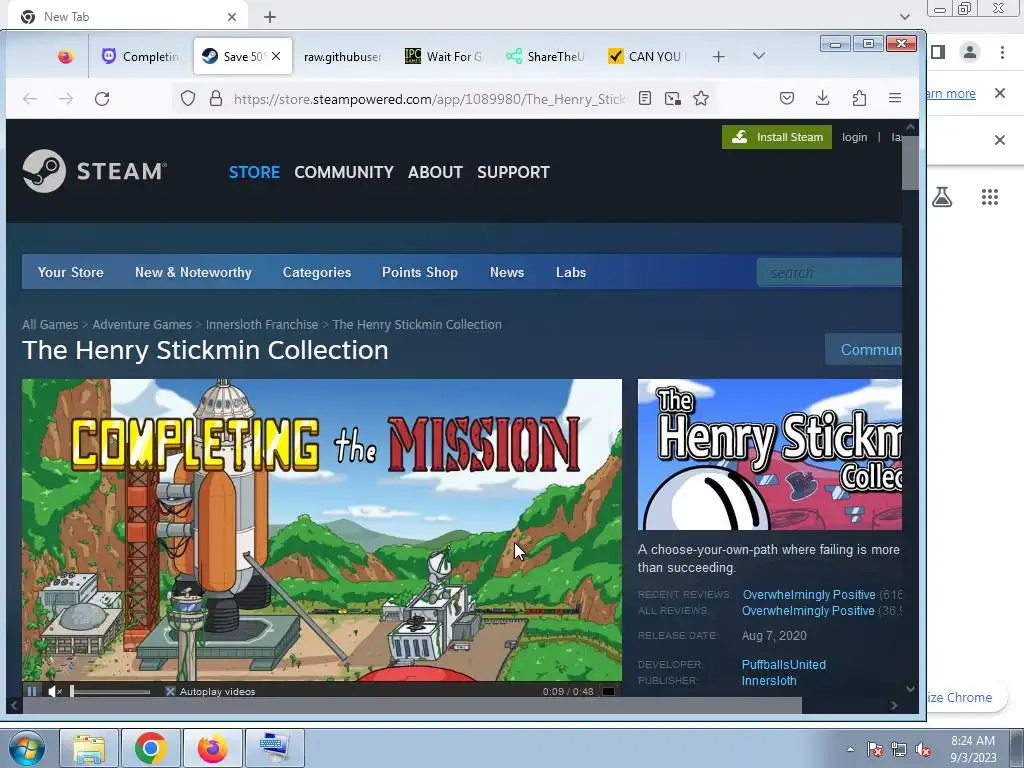Open the Firefox hamburger menu
This screenshot has height=768, width=1024.
click(x=895, y=99)
